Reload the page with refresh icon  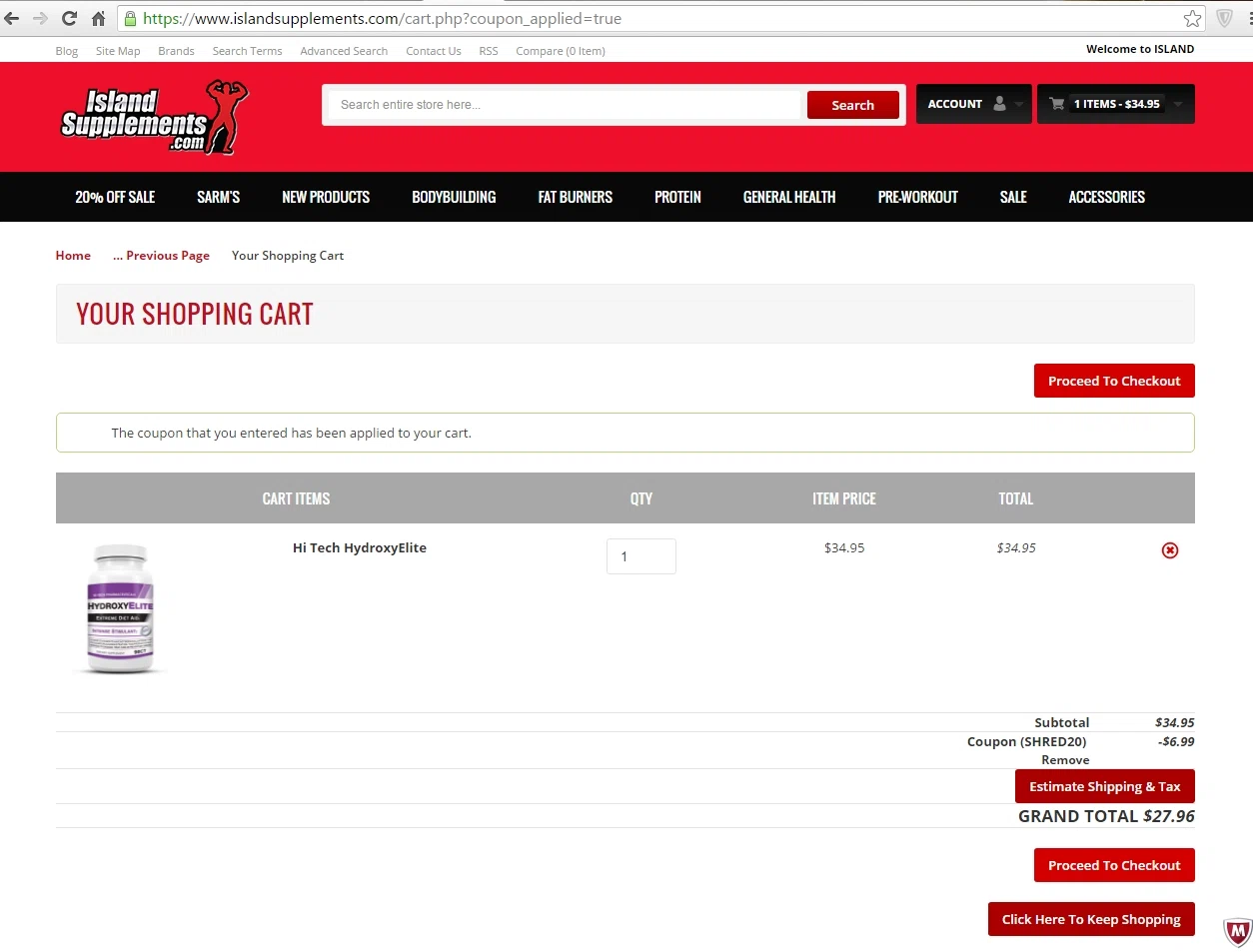[x=69, y=18]
